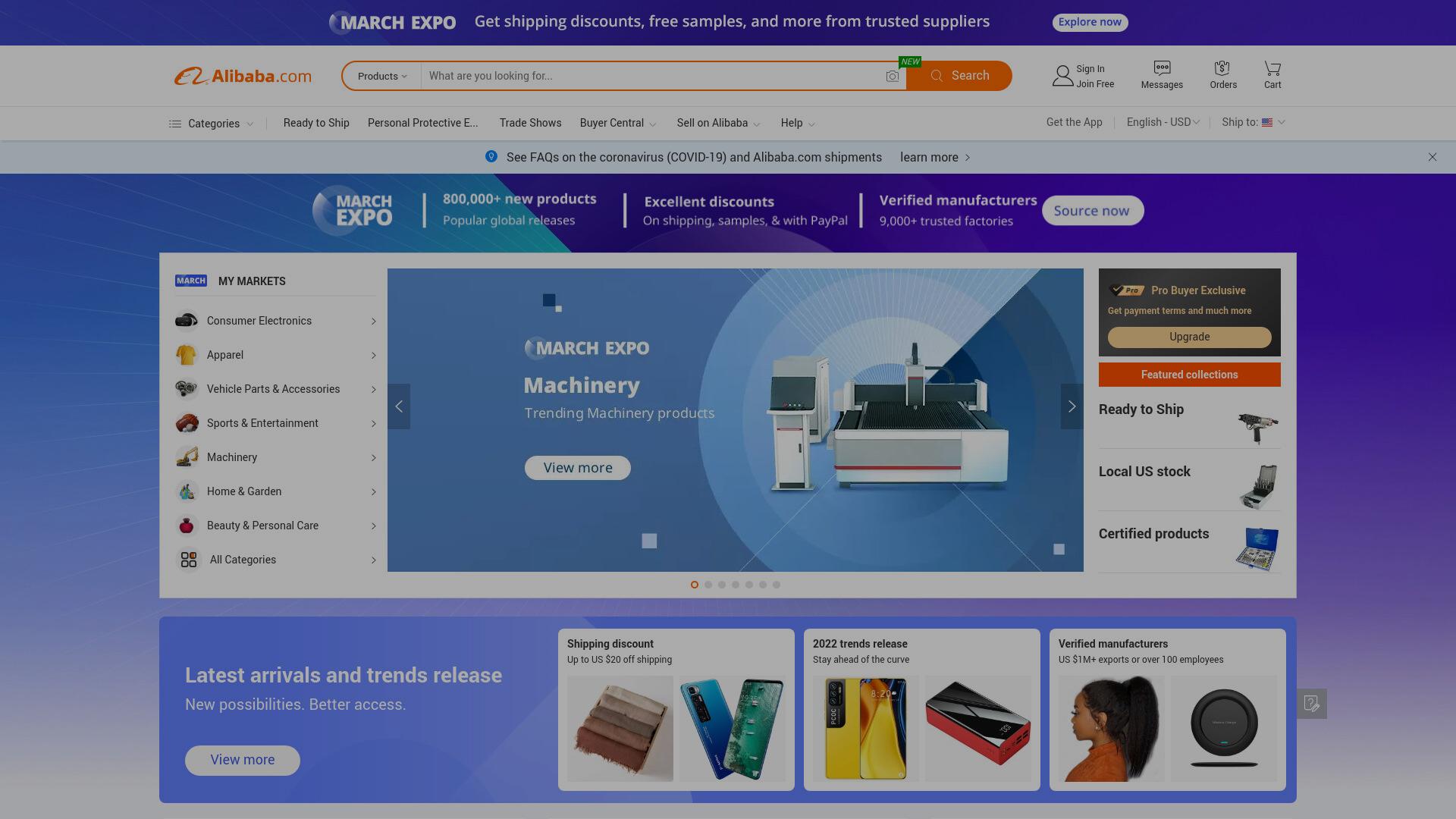Close the COVID-19 notice bar

(x=1432, y=157)
